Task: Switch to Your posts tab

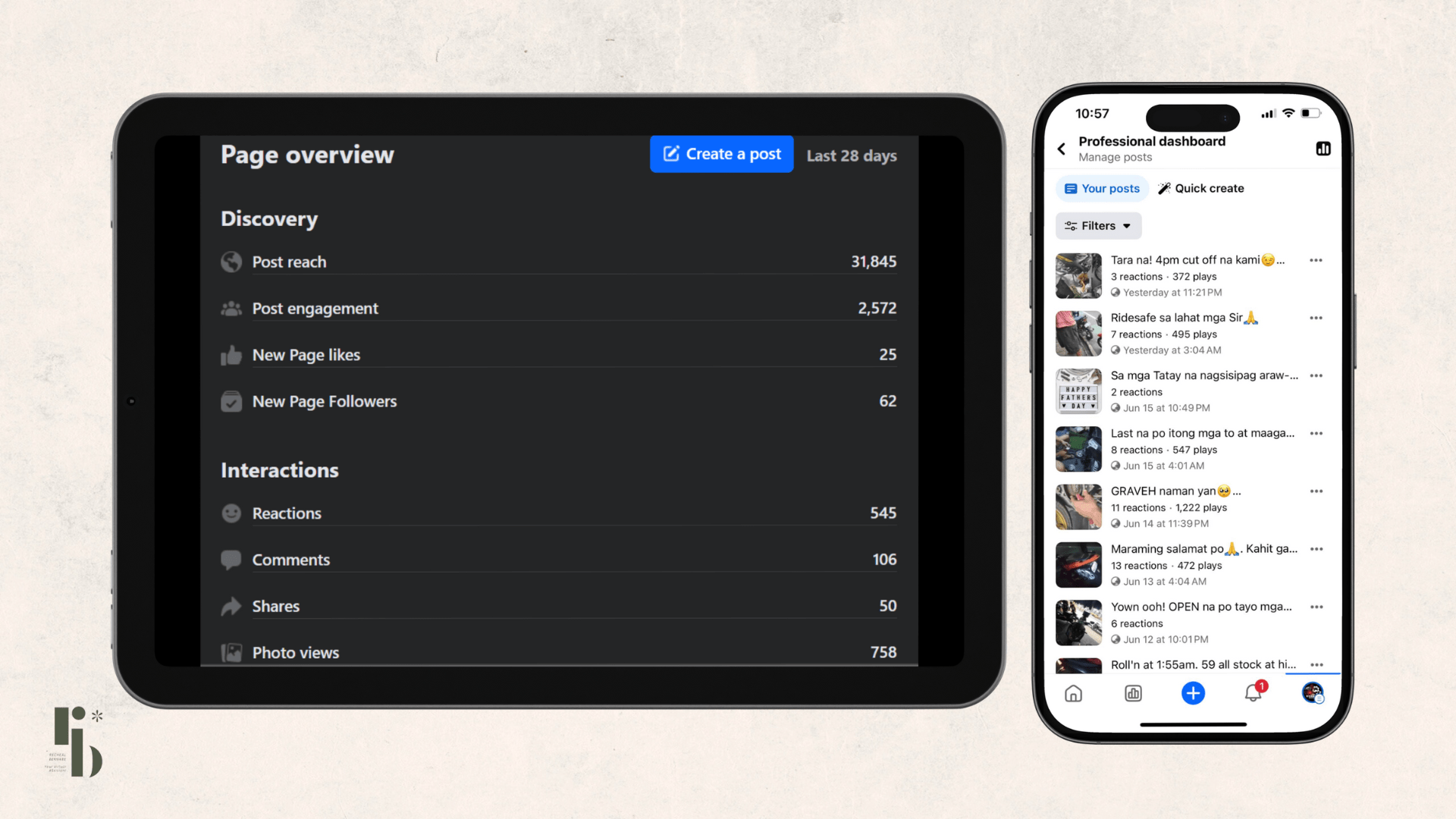Action: pos(1102,188)
